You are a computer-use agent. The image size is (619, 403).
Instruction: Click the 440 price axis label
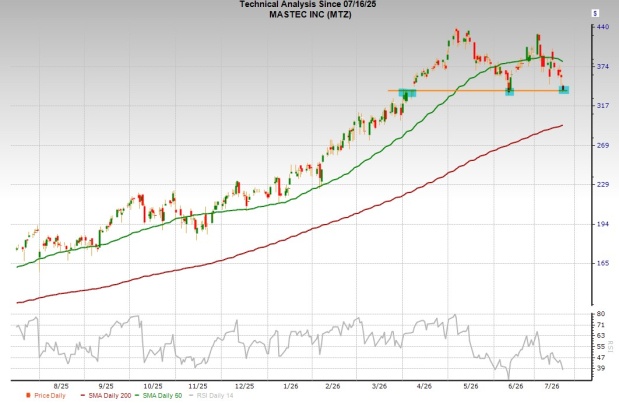pyautogui.click(x=603, y=26)
